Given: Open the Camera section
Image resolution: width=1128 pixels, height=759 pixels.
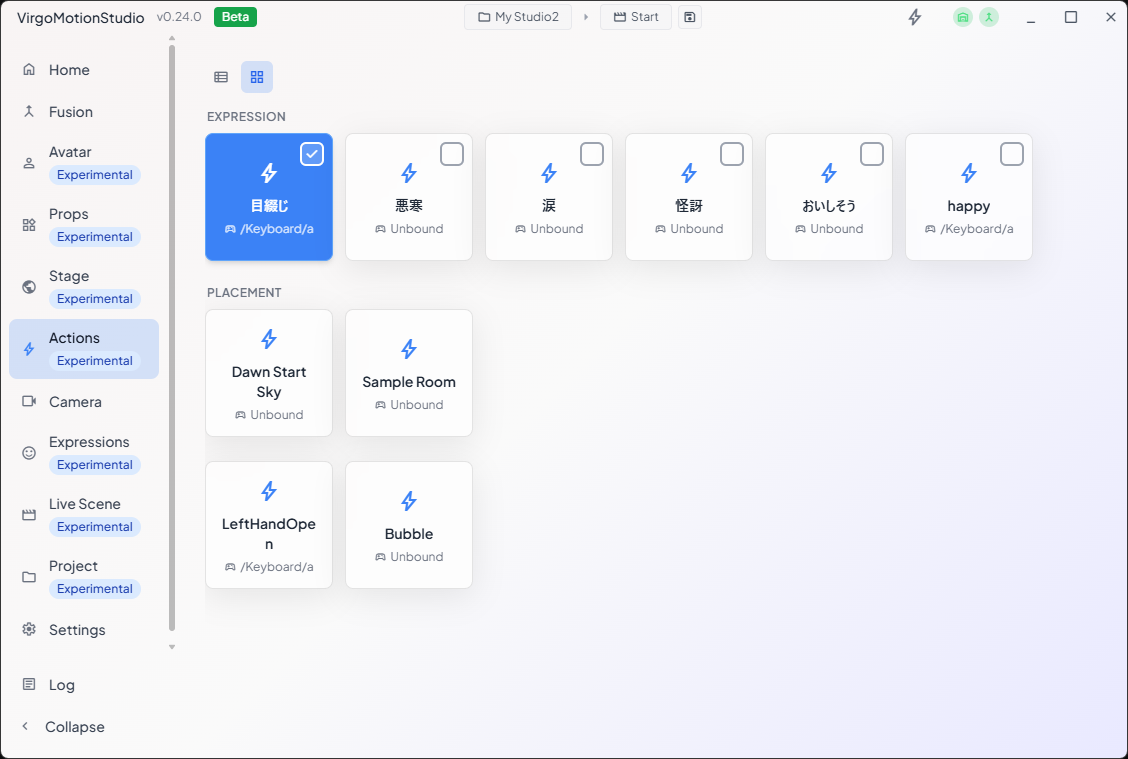Looking at the screenshot, I should click(84, 401).
